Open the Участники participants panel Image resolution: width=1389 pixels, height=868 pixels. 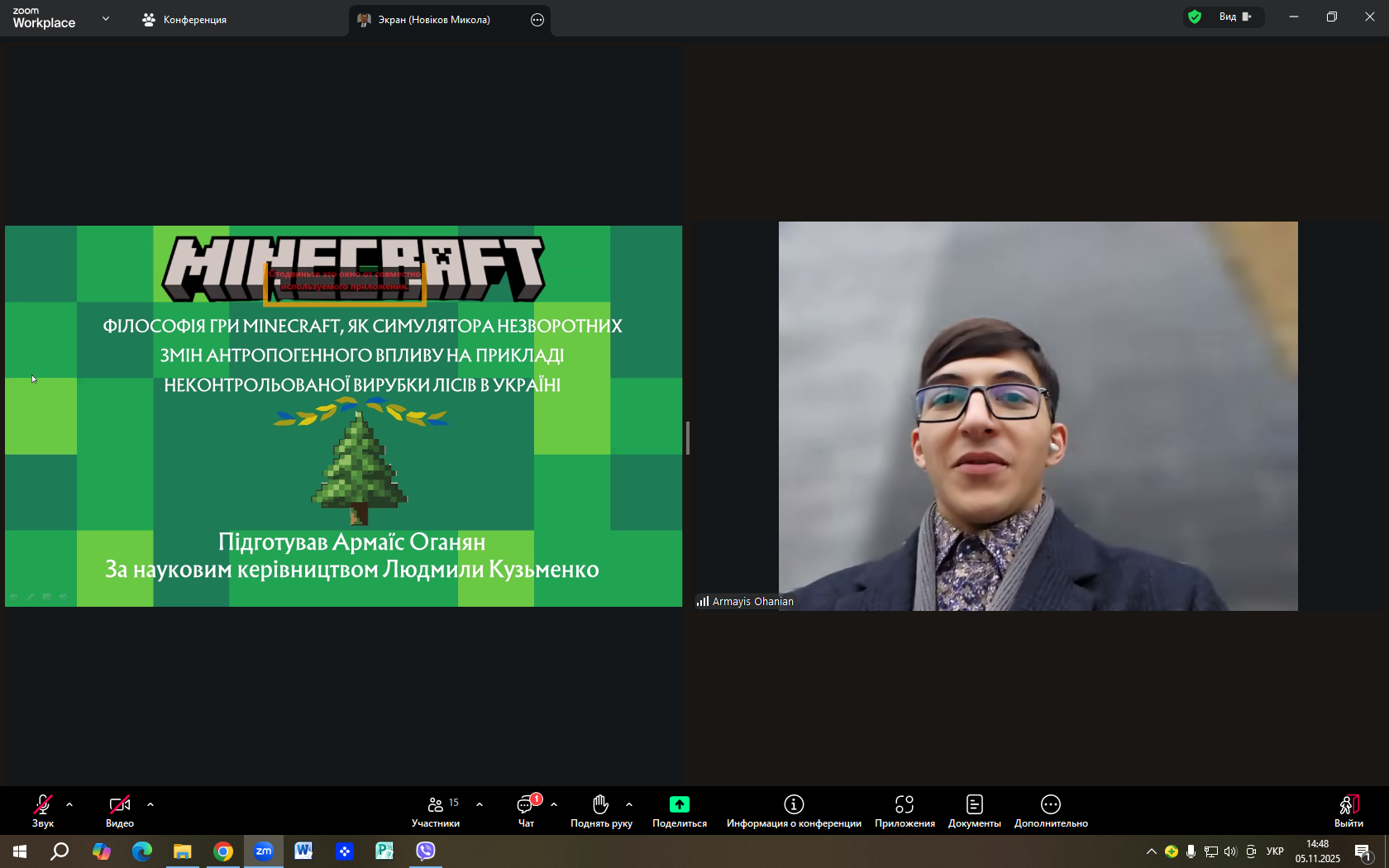(x=436, y=810)
